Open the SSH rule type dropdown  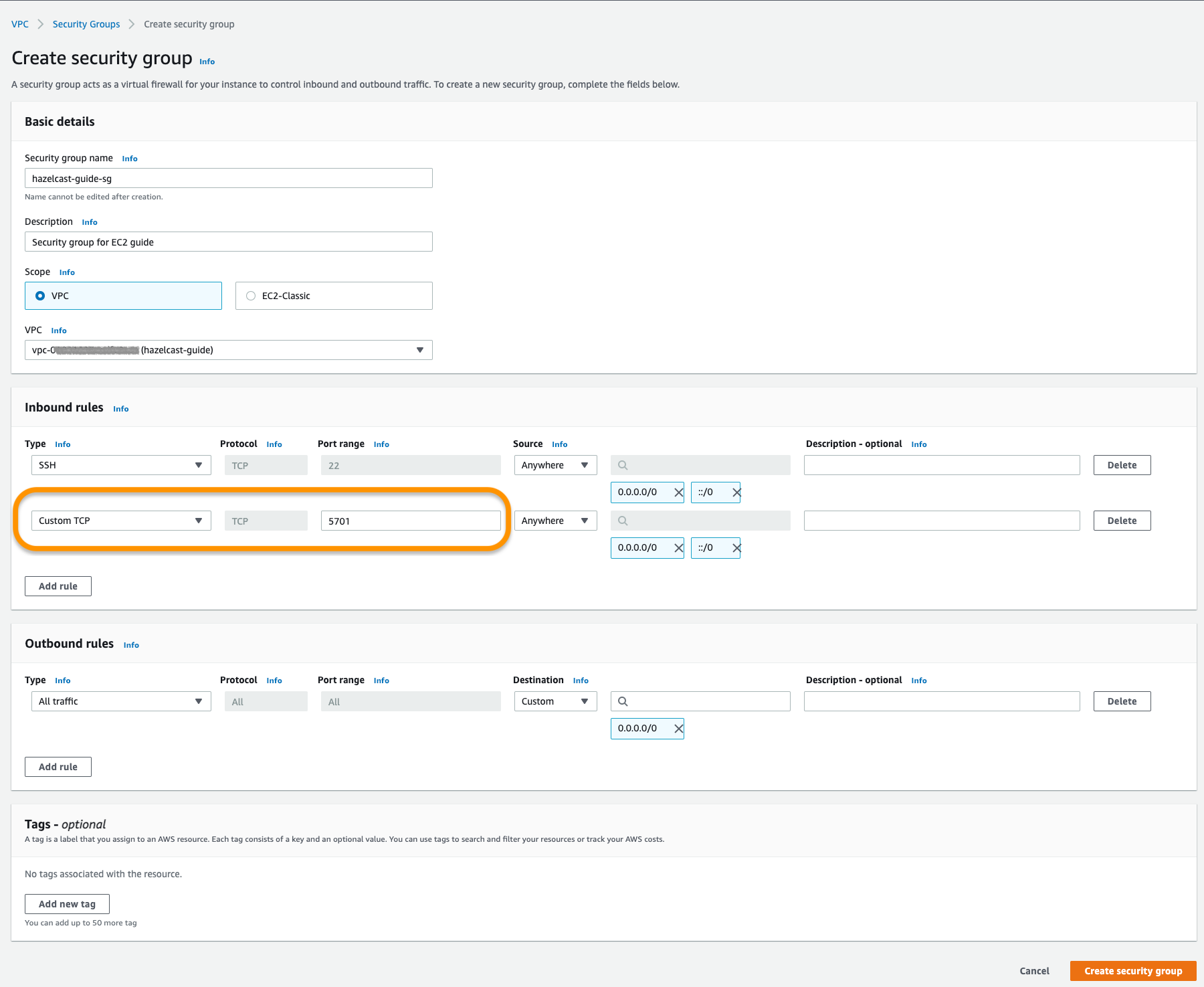click(x=121, y=465)
